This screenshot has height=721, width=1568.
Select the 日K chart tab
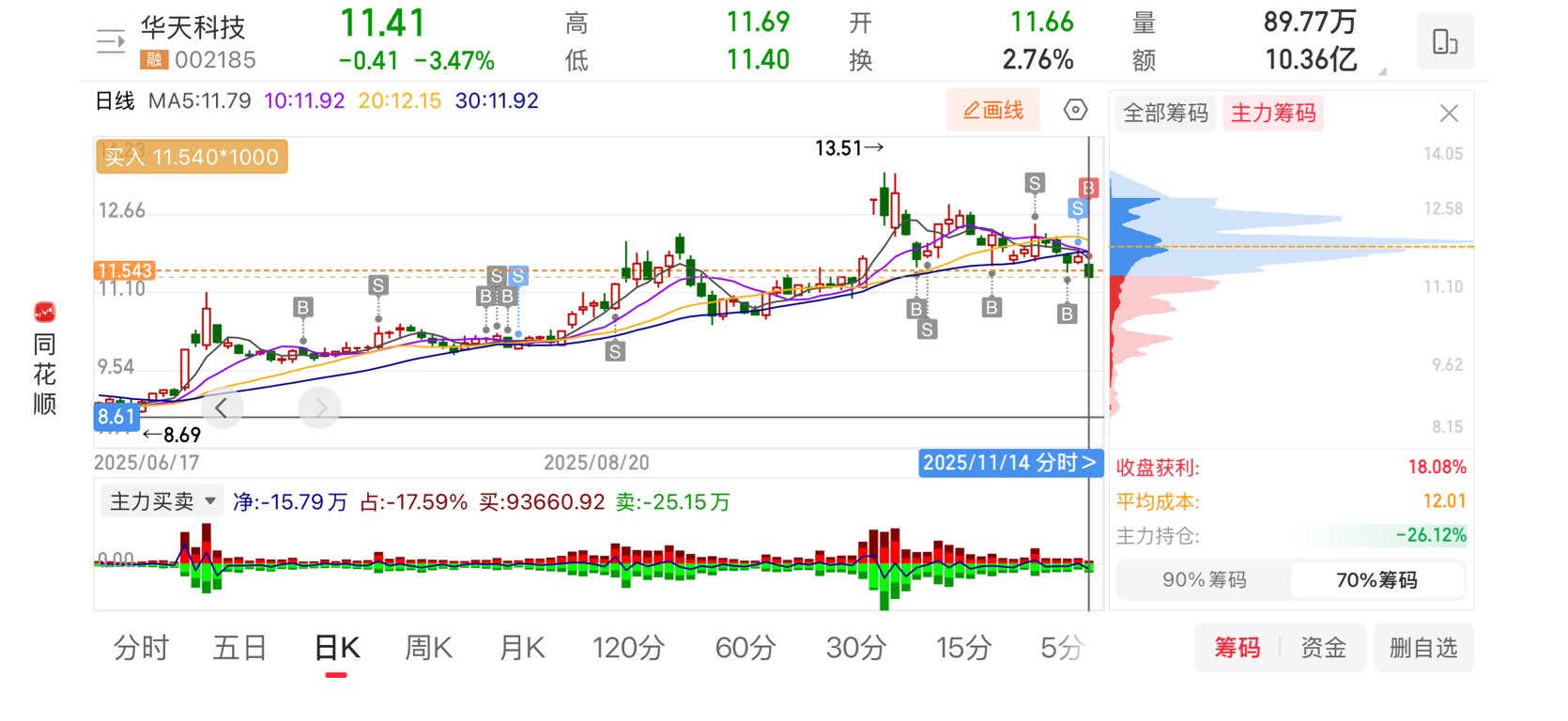[x=337, y=648]
